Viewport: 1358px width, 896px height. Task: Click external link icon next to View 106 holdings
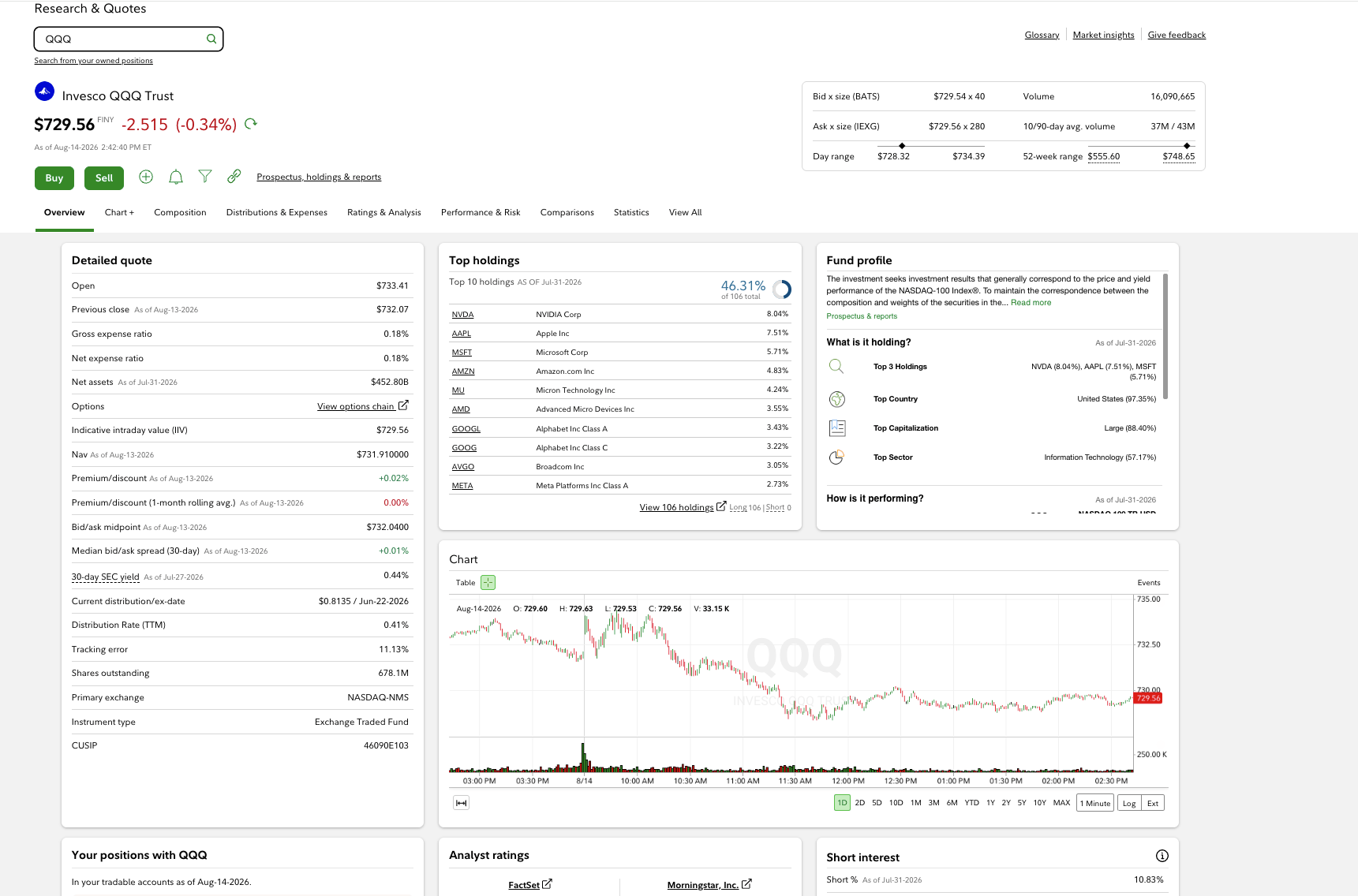[721, 506]
